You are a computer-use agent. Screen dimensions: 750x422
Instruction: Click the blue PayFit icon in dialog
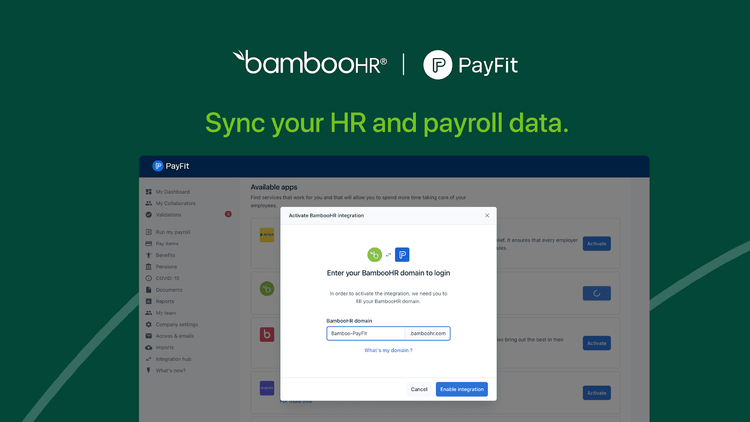pos(402,255)
